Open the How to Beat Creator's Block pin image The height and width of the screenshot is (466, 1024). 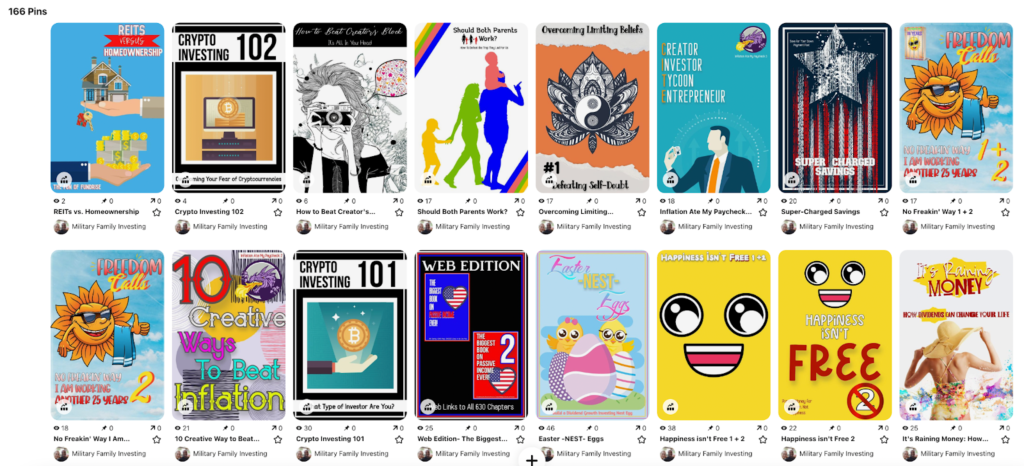tap(349, 108)
